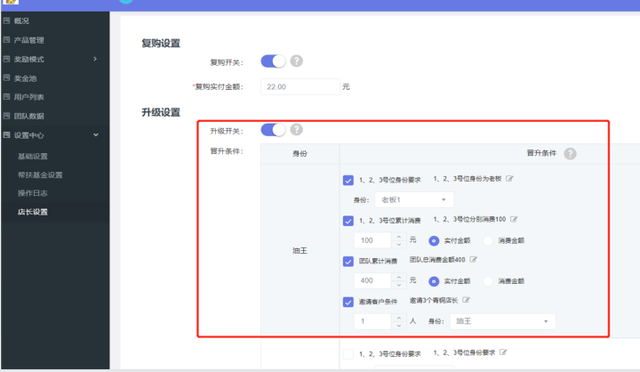Click the icon beside 奖励模式 in sidebar
The height and width of the screenshot is (372, 640).
7,59
